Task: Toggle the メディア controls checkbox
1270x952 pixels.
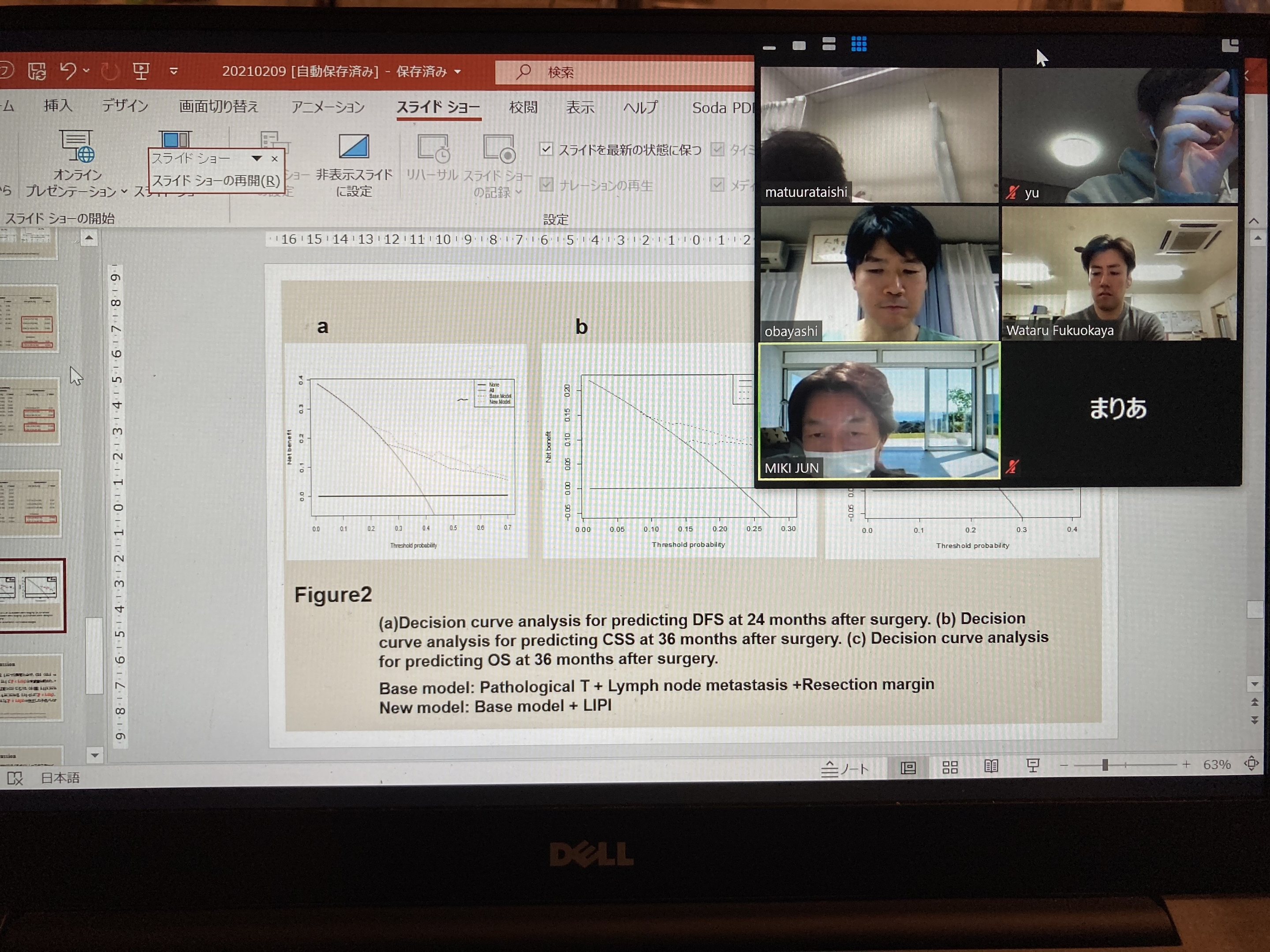Action: tap(717, 184)
